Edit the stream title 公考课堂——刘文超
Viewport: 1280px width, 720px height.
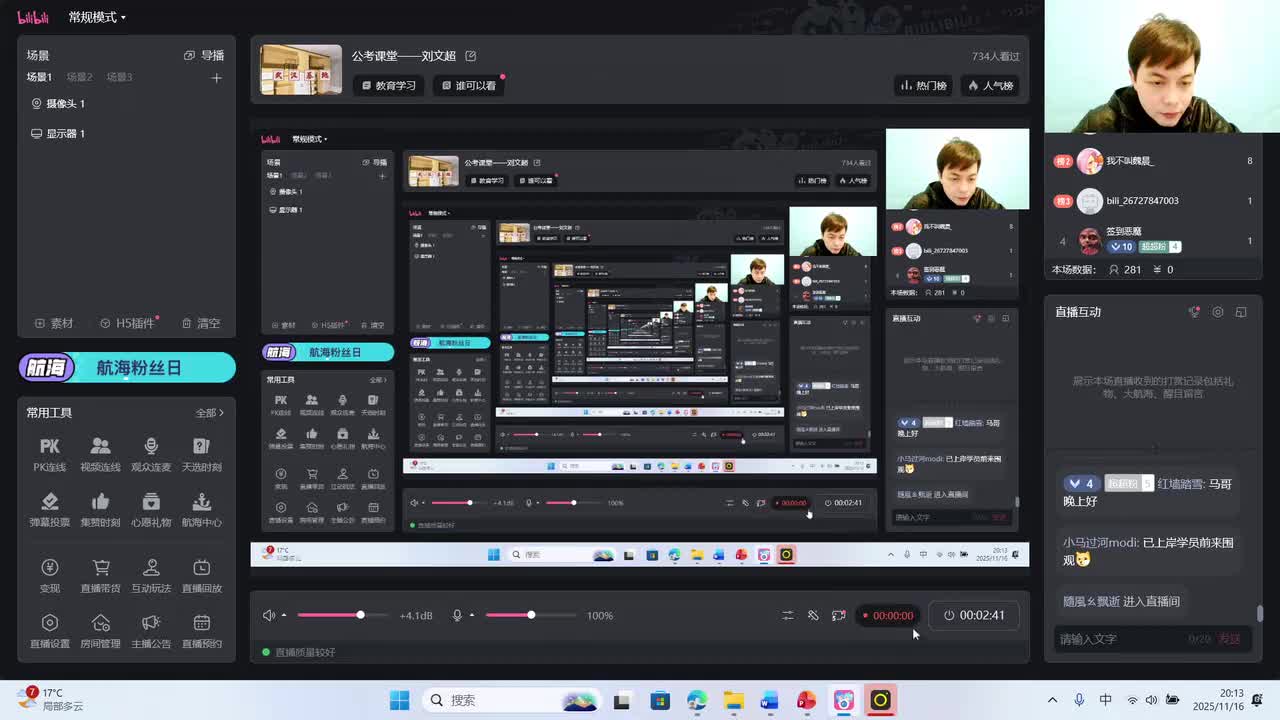tap(471, 56)
